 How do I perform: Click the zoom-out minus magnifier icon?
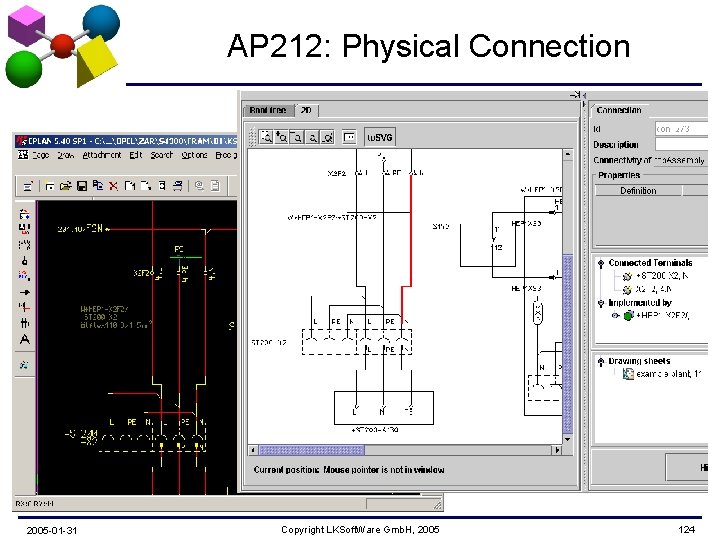pos(297,137)
